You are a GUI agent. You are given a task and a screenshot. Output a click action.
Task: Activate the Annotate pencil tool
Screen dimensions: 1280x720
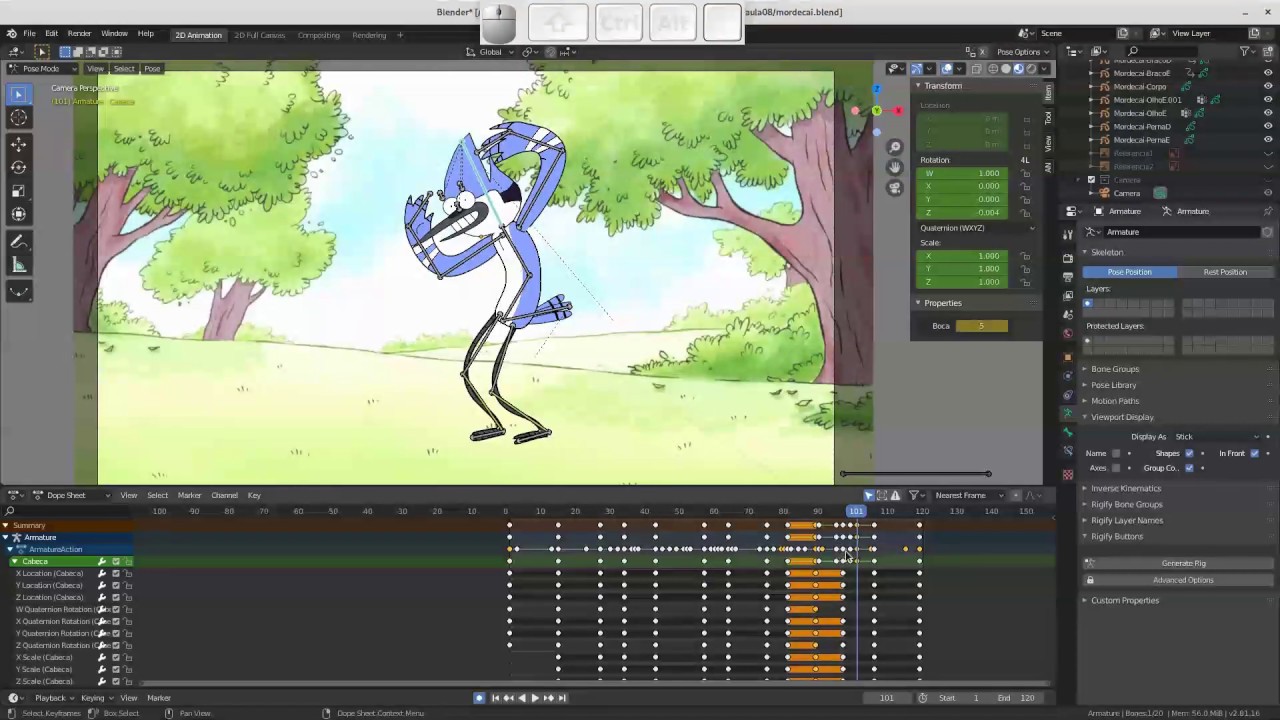(18, 241)
